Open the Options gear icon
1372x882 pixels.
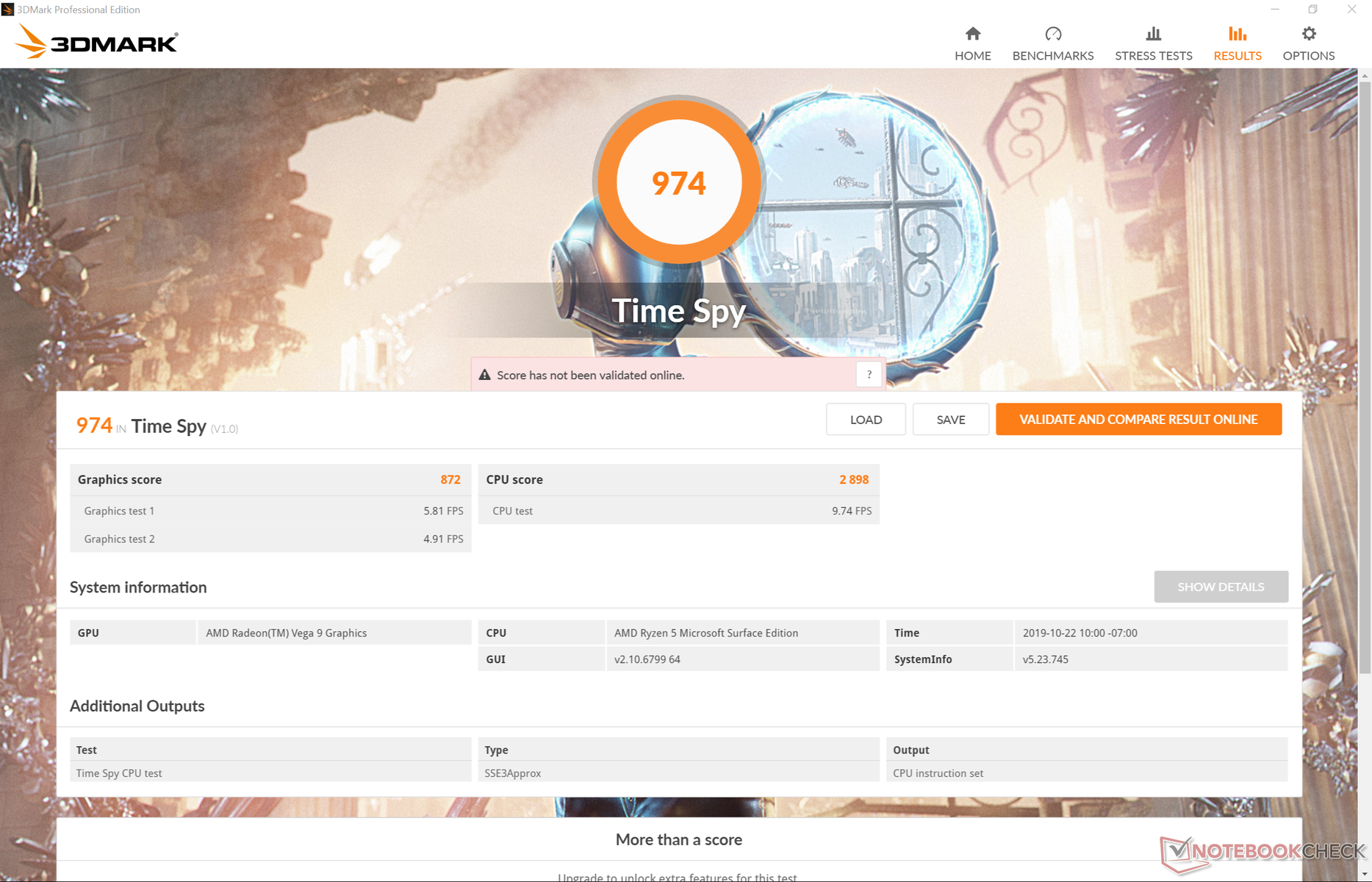coord(1308,34)
